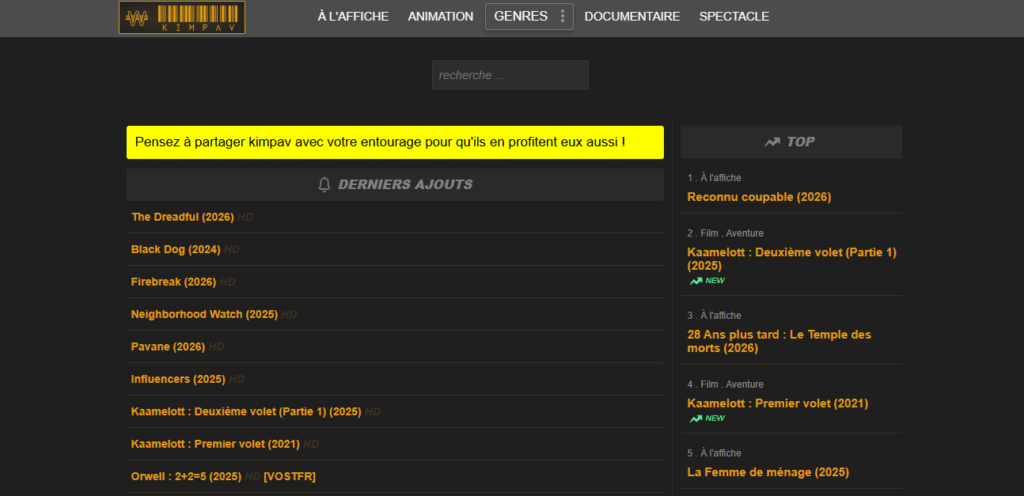Screen dimensions: 1024x496
Task: Open The Dreadful (2026) film link
Action: [181, 217]
